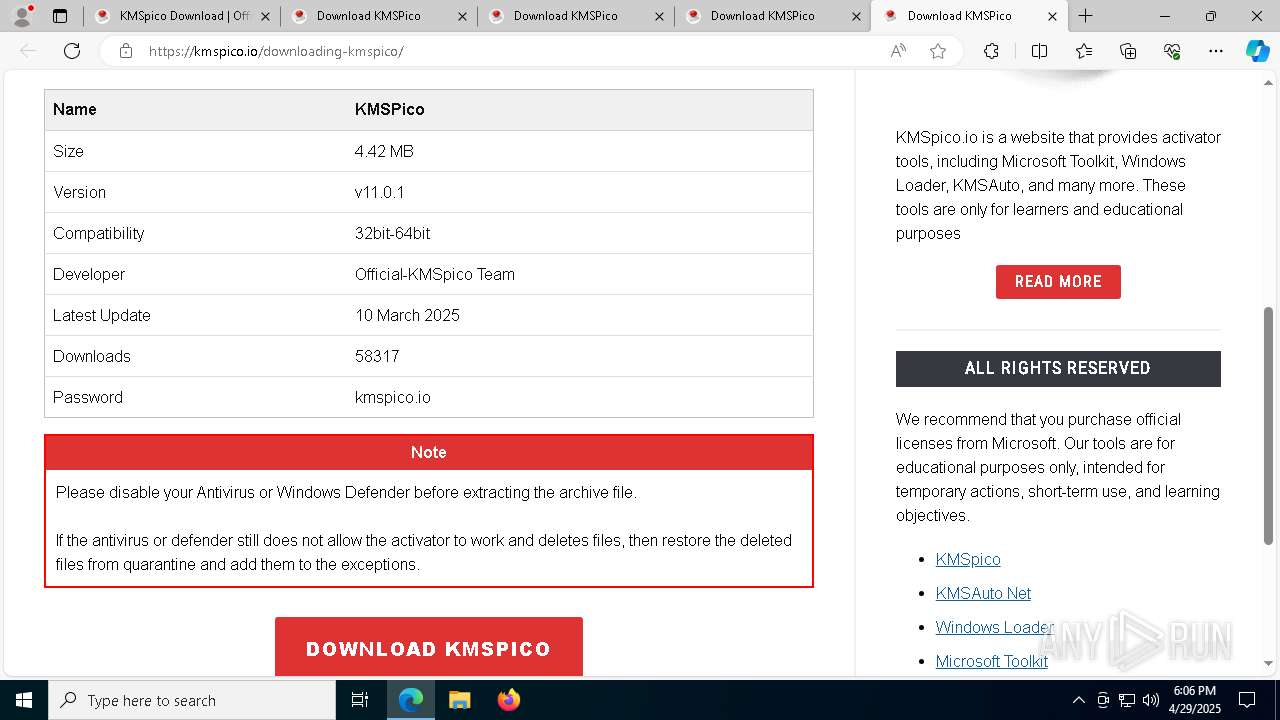Open tab actions menu icon
The image size is (1280, 720).
click(x=60, y=16)
